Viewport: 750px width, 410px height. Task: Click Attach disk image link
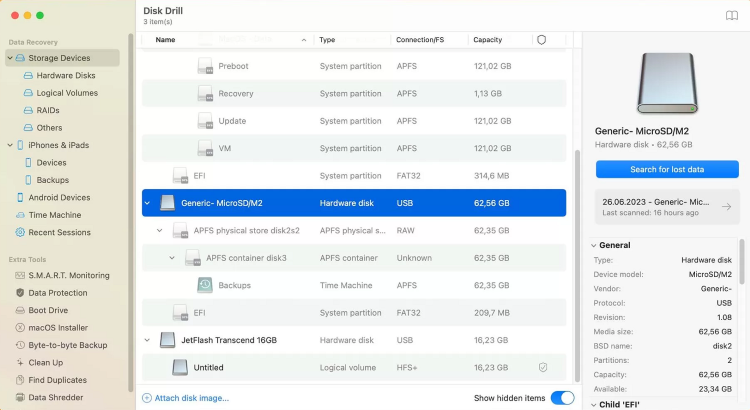pyautogui.click(x=191, y=398)
